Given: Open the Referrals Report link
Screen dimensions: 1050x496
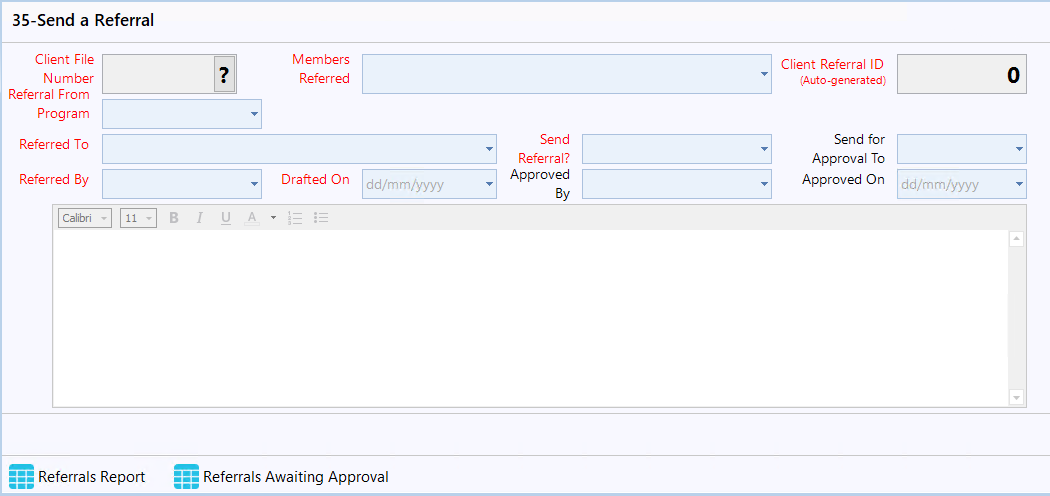Looking at the screenshot, I should [x=92, y=477].
